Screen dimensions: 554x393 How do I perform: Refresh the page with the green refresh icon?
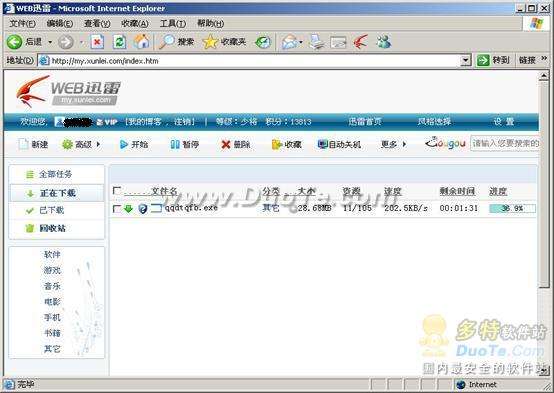[119, 42]
